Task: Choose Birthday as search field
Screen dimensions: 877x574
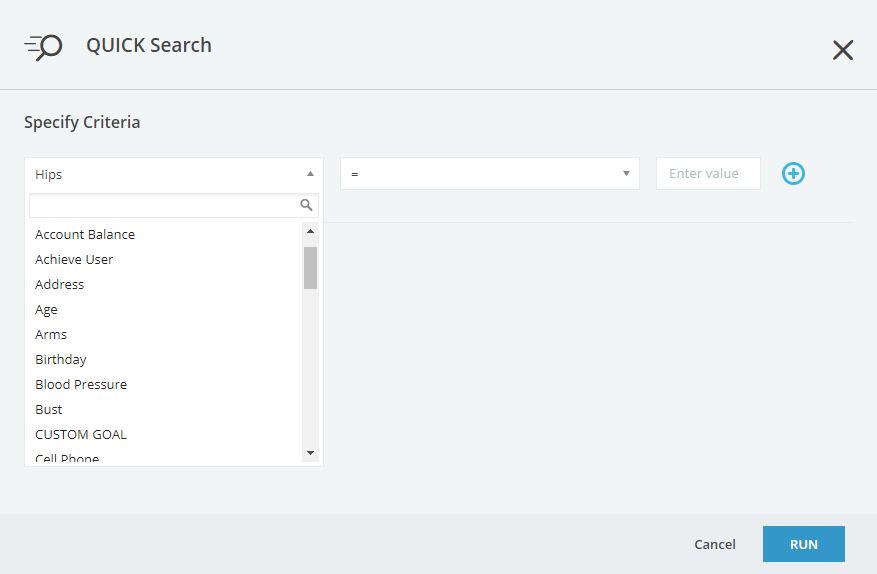Action: [61, 360]
